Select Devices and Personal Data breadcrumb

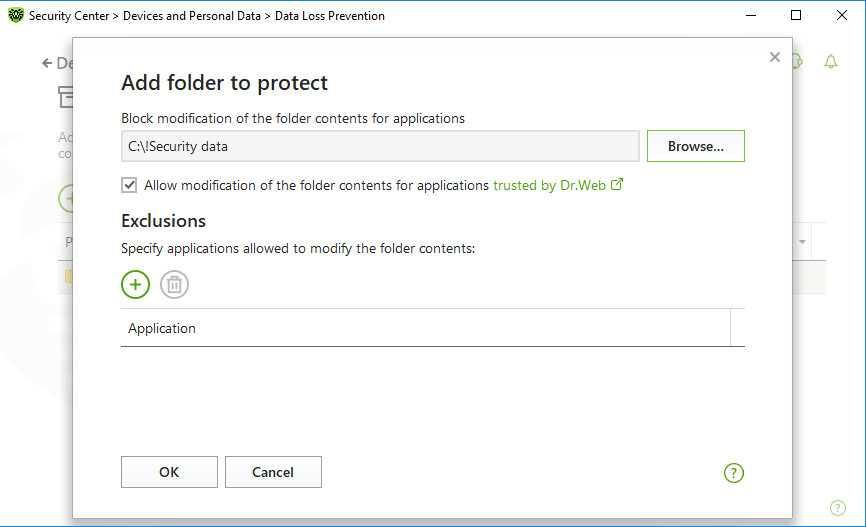[x=192, y=16]
